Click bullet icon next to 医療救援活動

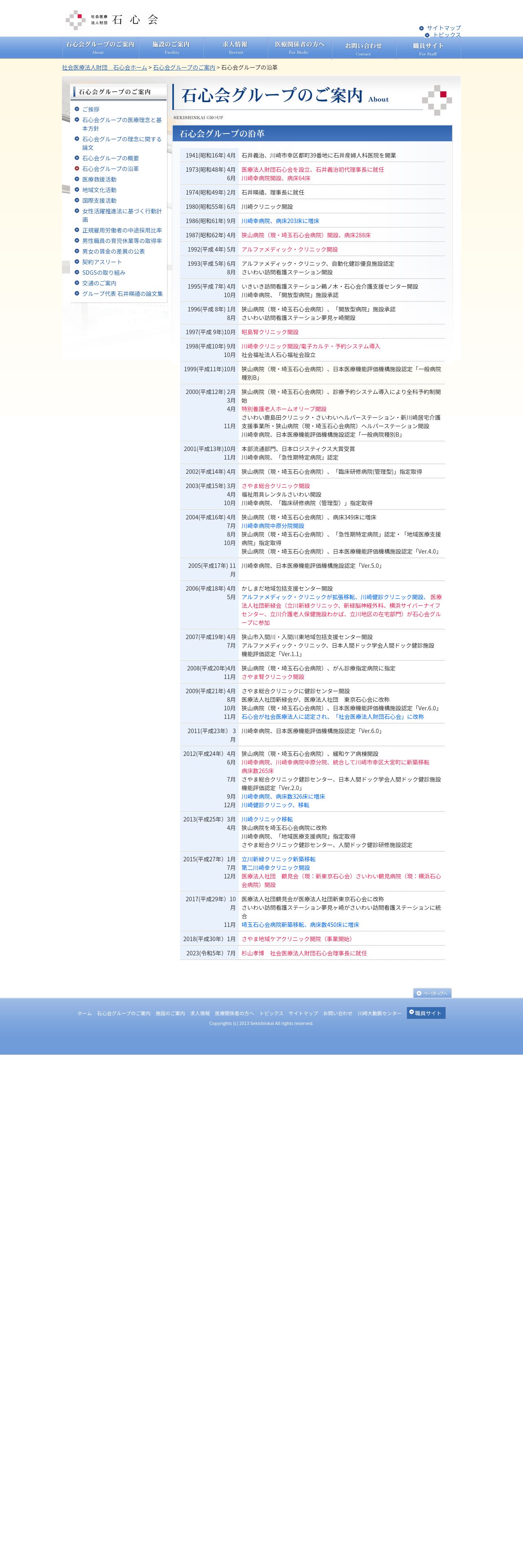click(x=77, y=179)
